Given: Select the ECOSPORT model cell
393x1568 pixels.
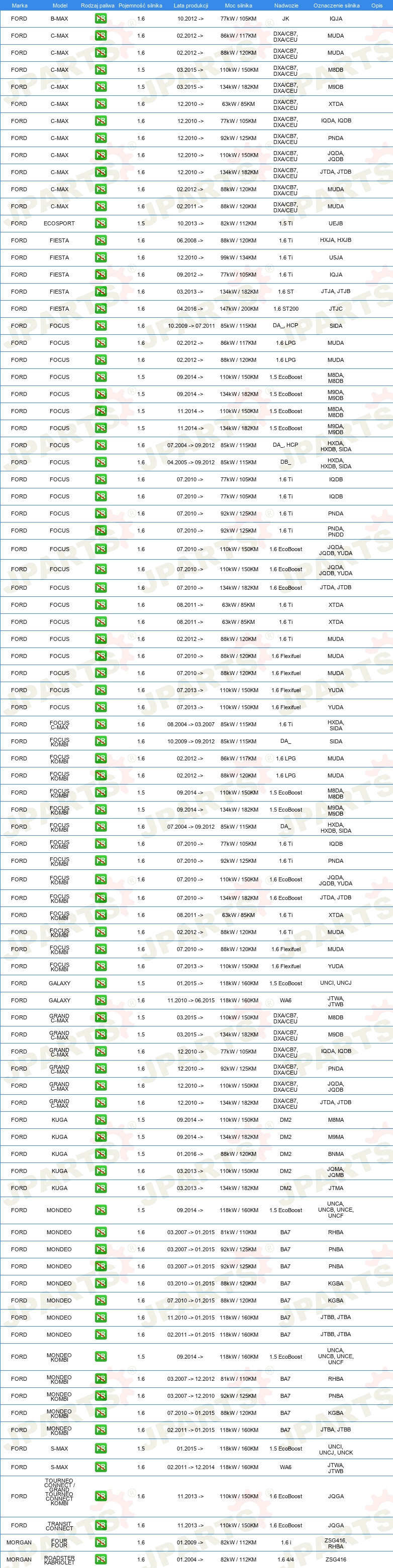Looking at the screenshot, I should pyautogui.click(x=59, y=223).
